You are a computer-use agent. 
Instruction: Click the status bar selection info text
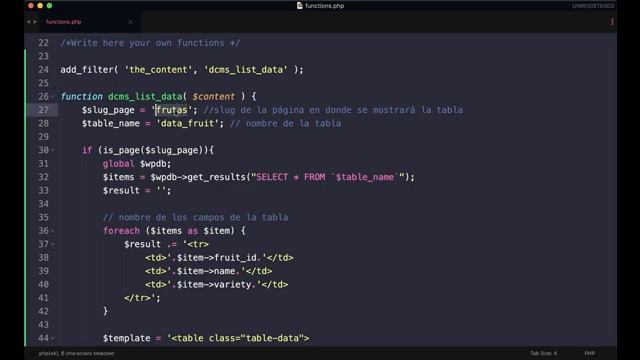[x=76, y=353]
